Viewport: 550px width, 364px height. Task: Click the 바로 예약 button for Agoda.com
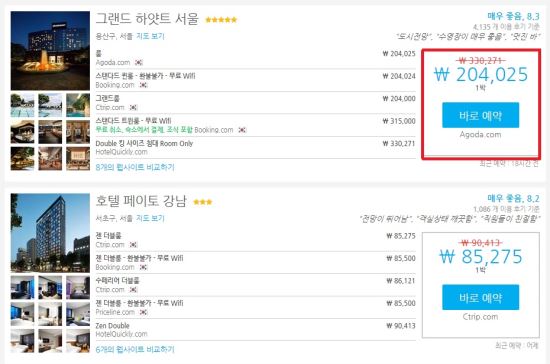480,115
